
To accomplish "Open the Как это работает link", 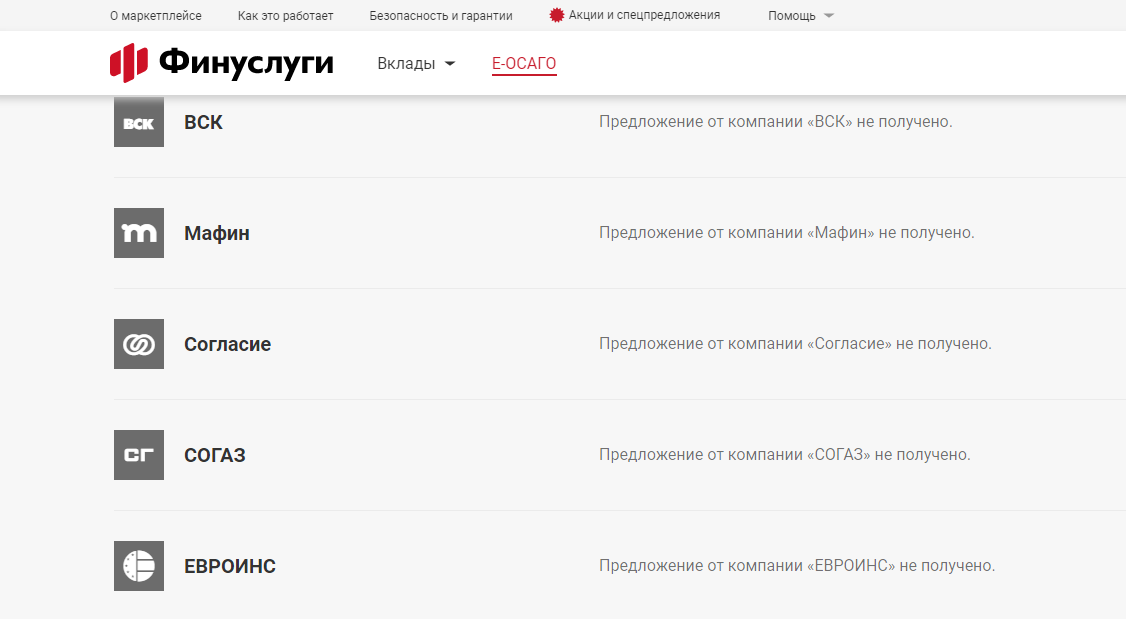I will [286, 16].
